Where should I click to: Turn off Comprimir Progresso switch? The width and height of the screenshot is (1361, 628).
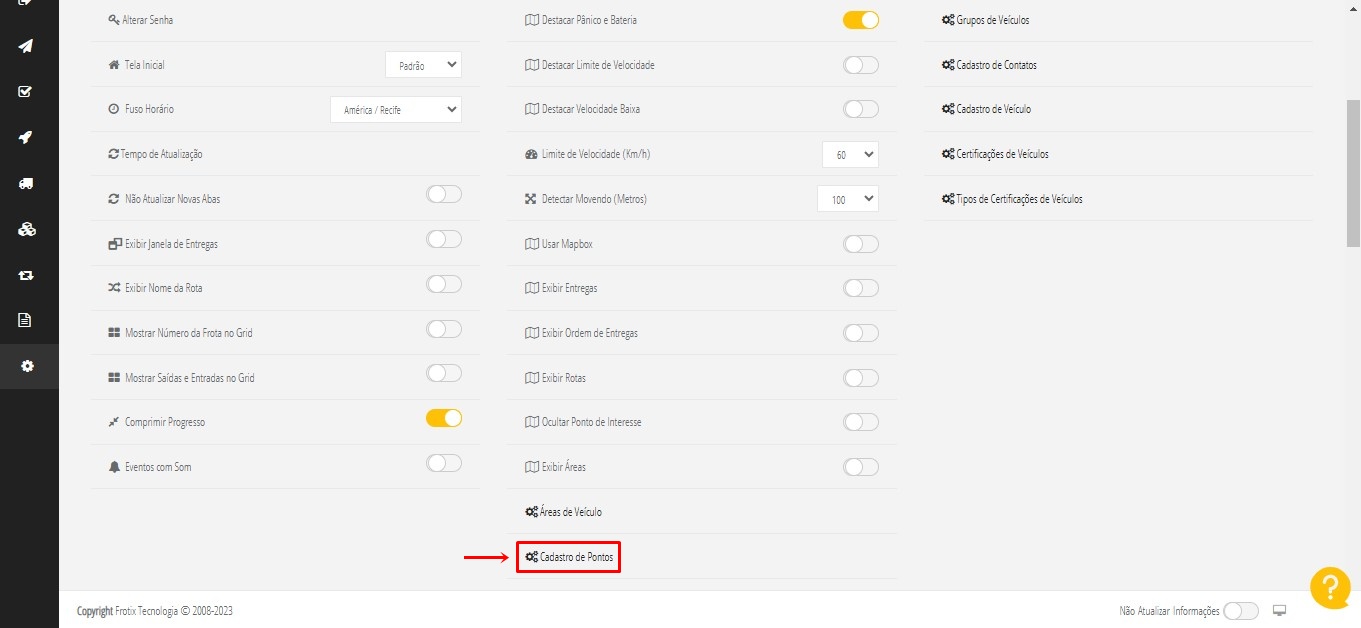coord(444,418)
